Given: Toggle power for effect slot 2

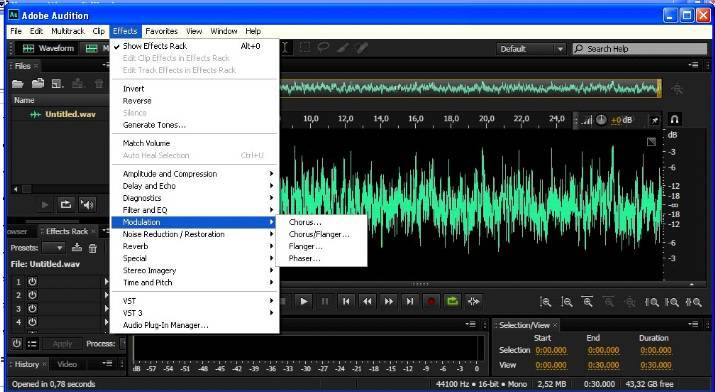Looking at the screenshot, I should tap(32, 295).
